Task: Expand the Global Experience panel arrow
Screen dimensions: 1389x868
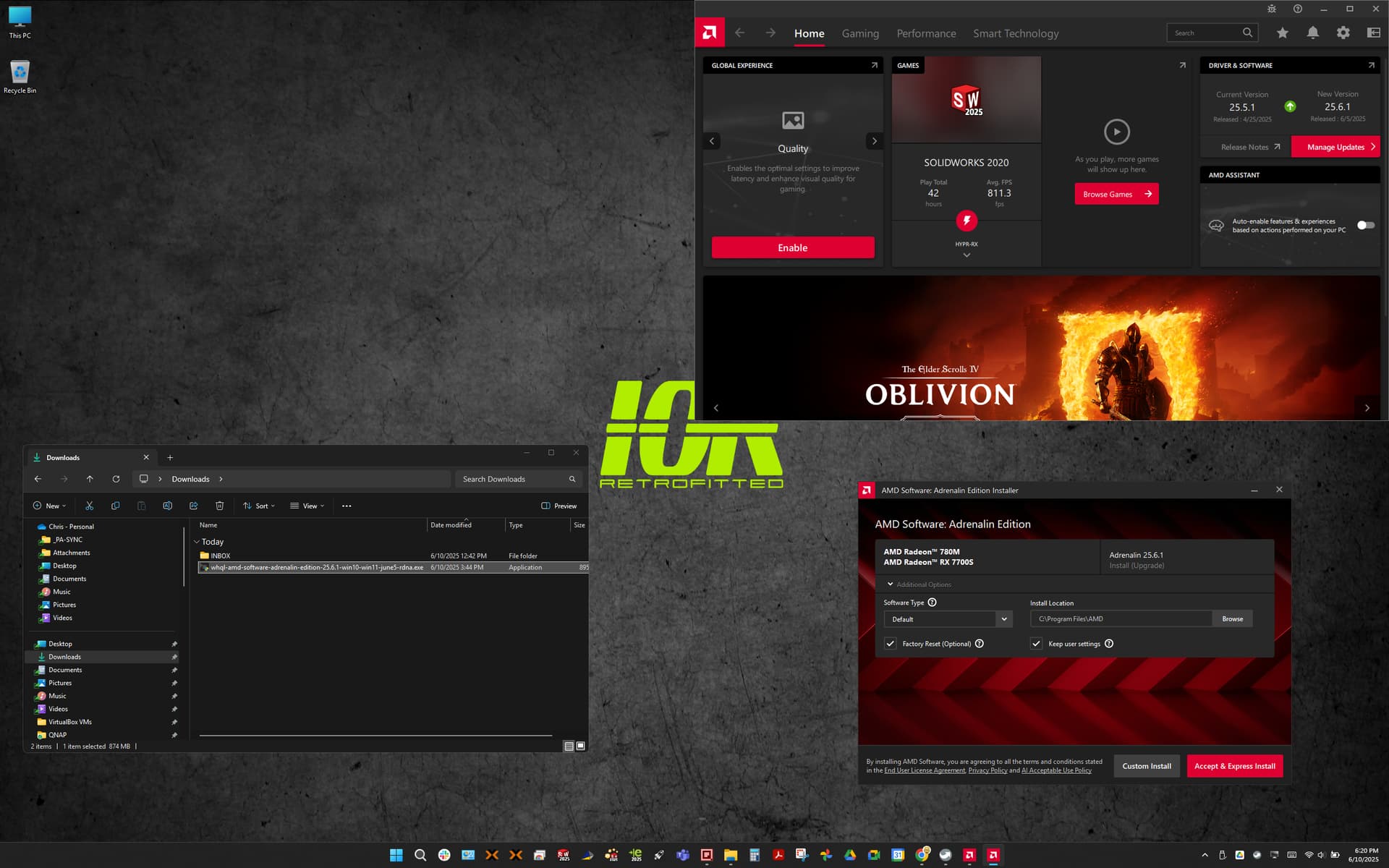Action: (874, 65)
